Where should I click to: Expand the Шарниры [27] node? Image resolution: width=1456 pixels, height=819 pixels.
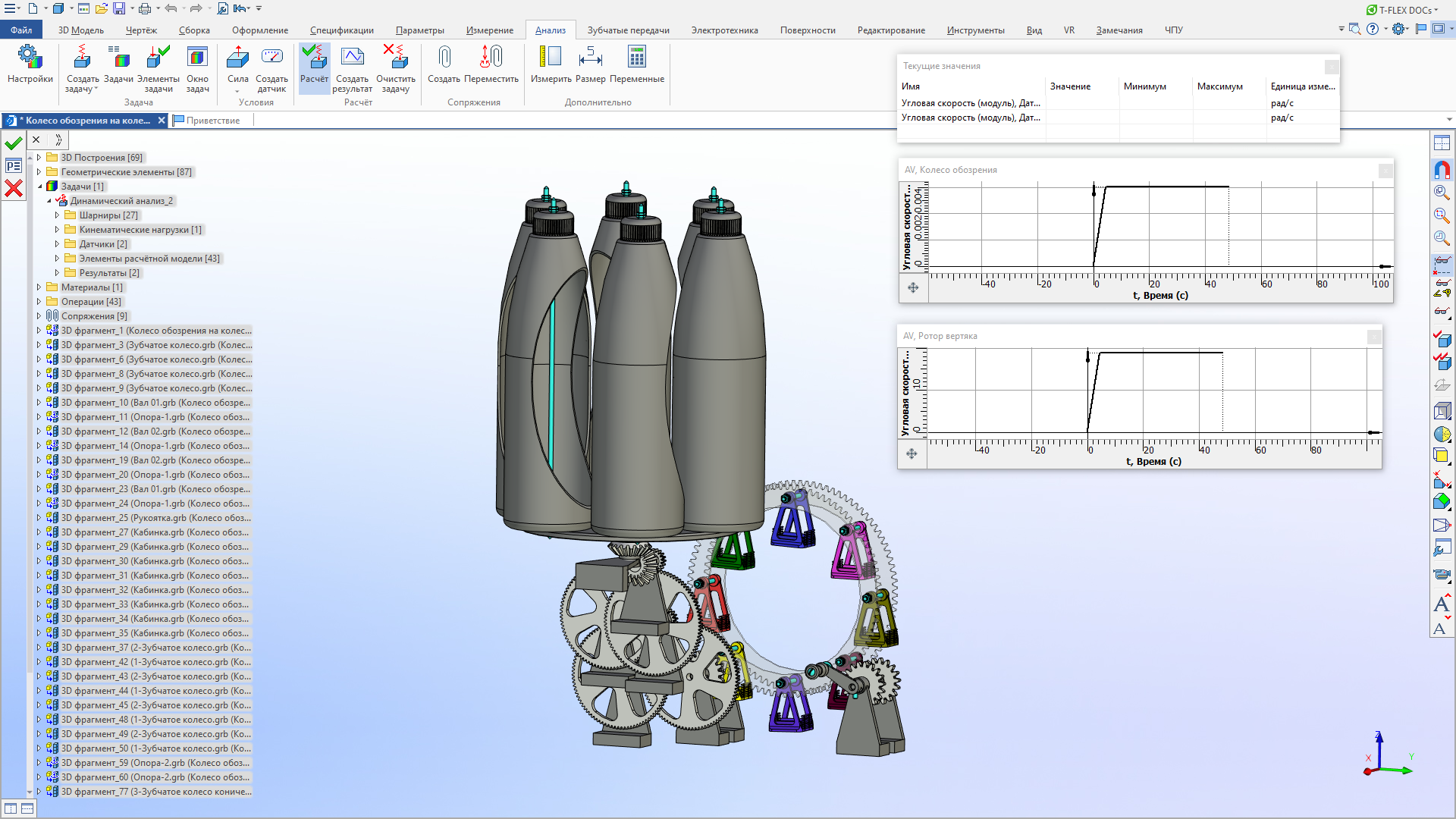pos(57,215)
